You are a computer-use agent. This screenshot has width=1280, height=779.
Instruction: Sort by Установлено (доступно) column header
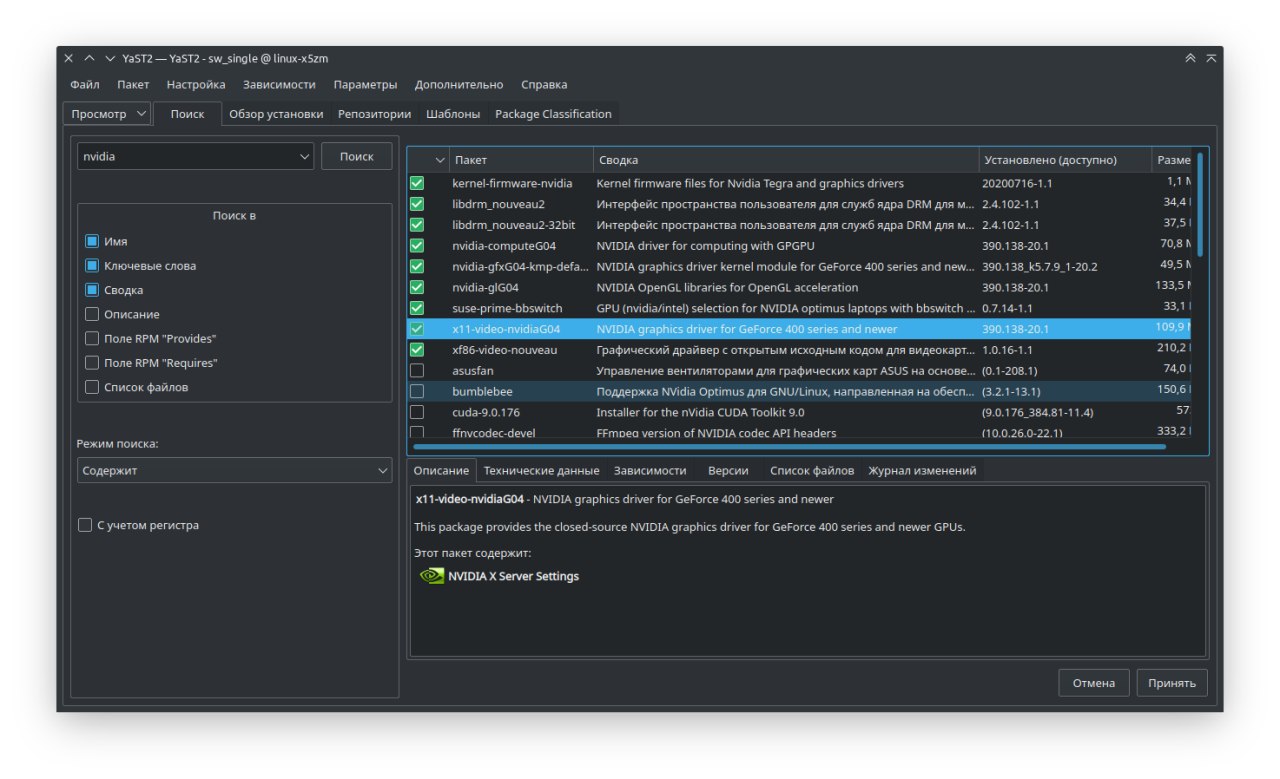click(x=1065, y=160)
